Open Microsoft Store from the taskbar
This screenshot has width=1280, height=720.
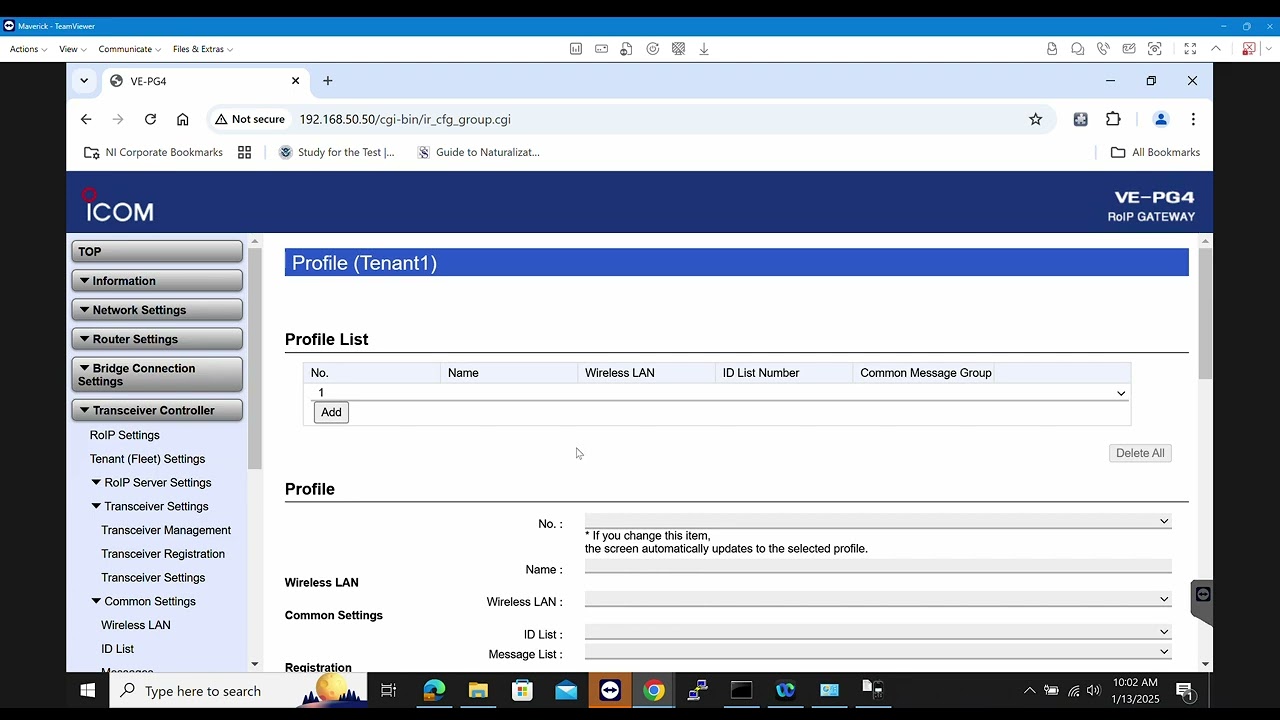pos(522,690)
